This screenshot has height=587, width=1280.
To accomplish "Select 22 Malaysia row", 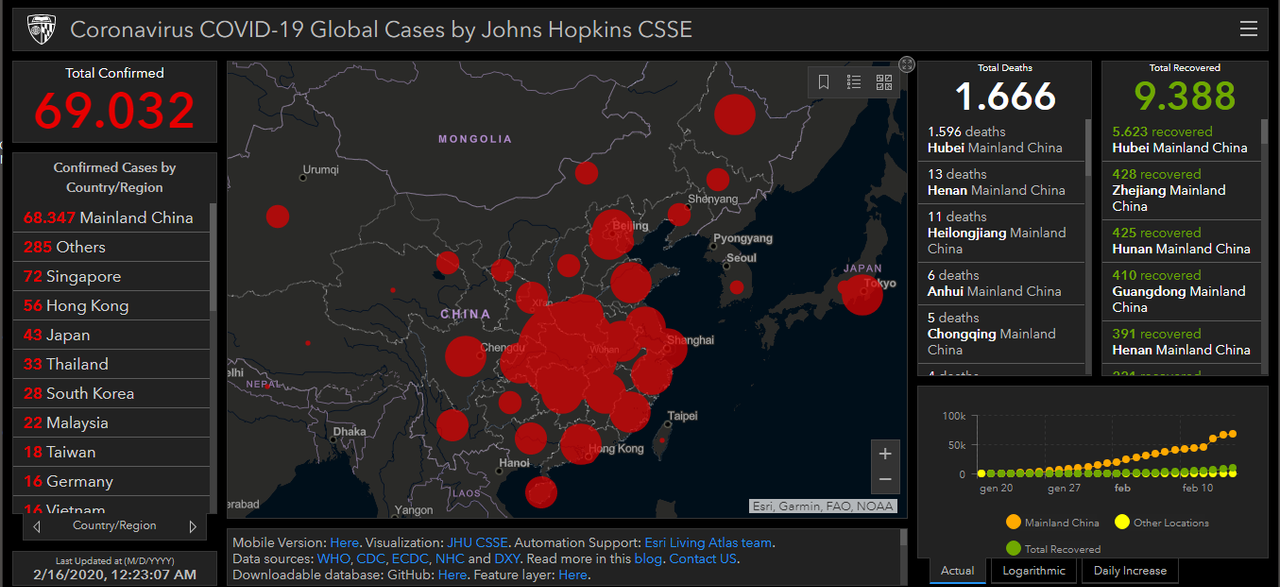I will [111, 422].
